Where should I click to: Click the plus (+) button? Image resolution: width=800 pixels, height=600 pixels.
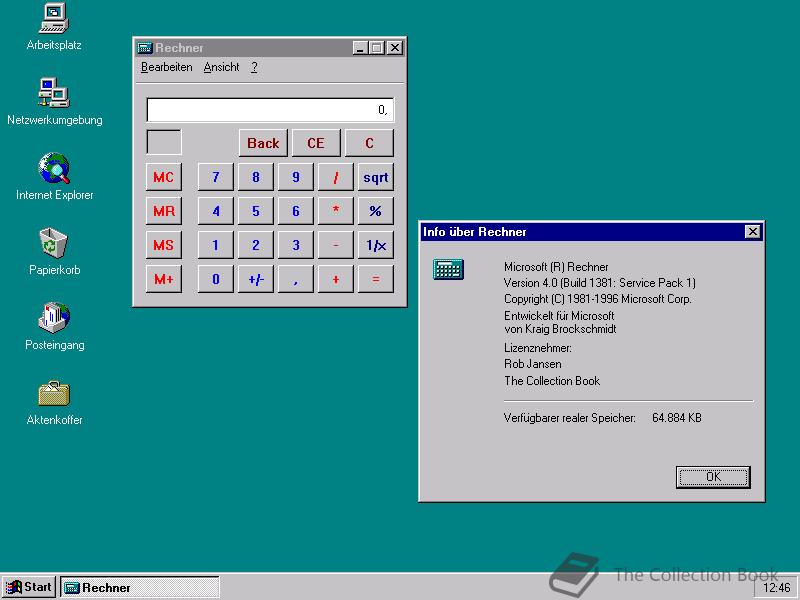coord(336,279)
